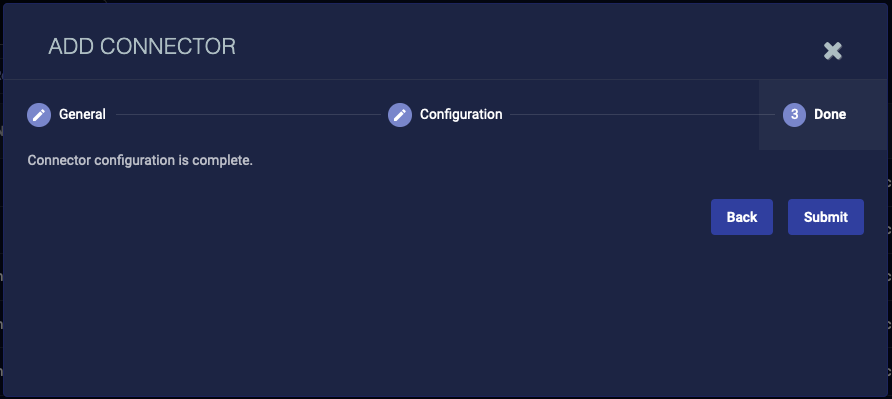Screen dimensions: 892x399
Task: Return to the Configuration step label
Action: pos(461,114)
